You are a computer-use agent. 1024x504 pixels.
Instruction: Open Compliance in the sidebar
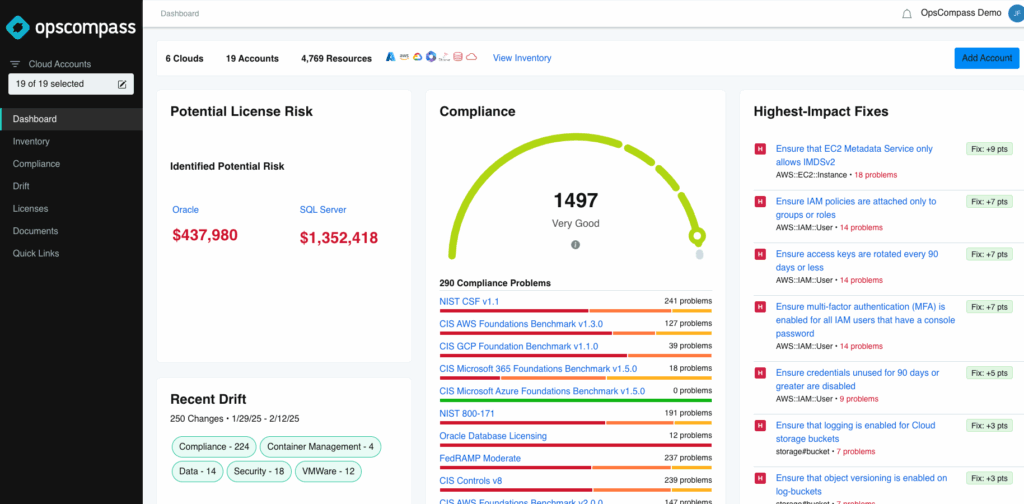37,164
